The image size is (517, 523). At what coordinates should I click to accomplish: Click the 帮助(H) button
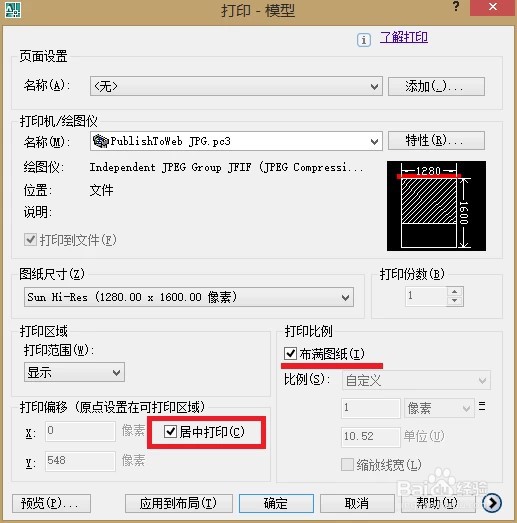438,503
